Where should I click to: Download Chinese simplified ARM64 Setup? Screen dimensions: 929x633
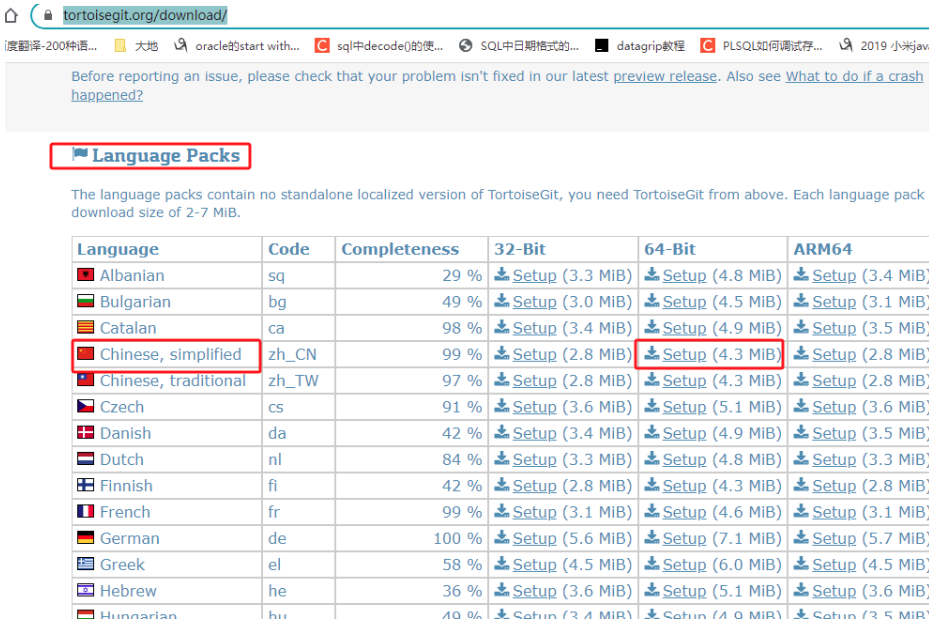click(834, 354)
